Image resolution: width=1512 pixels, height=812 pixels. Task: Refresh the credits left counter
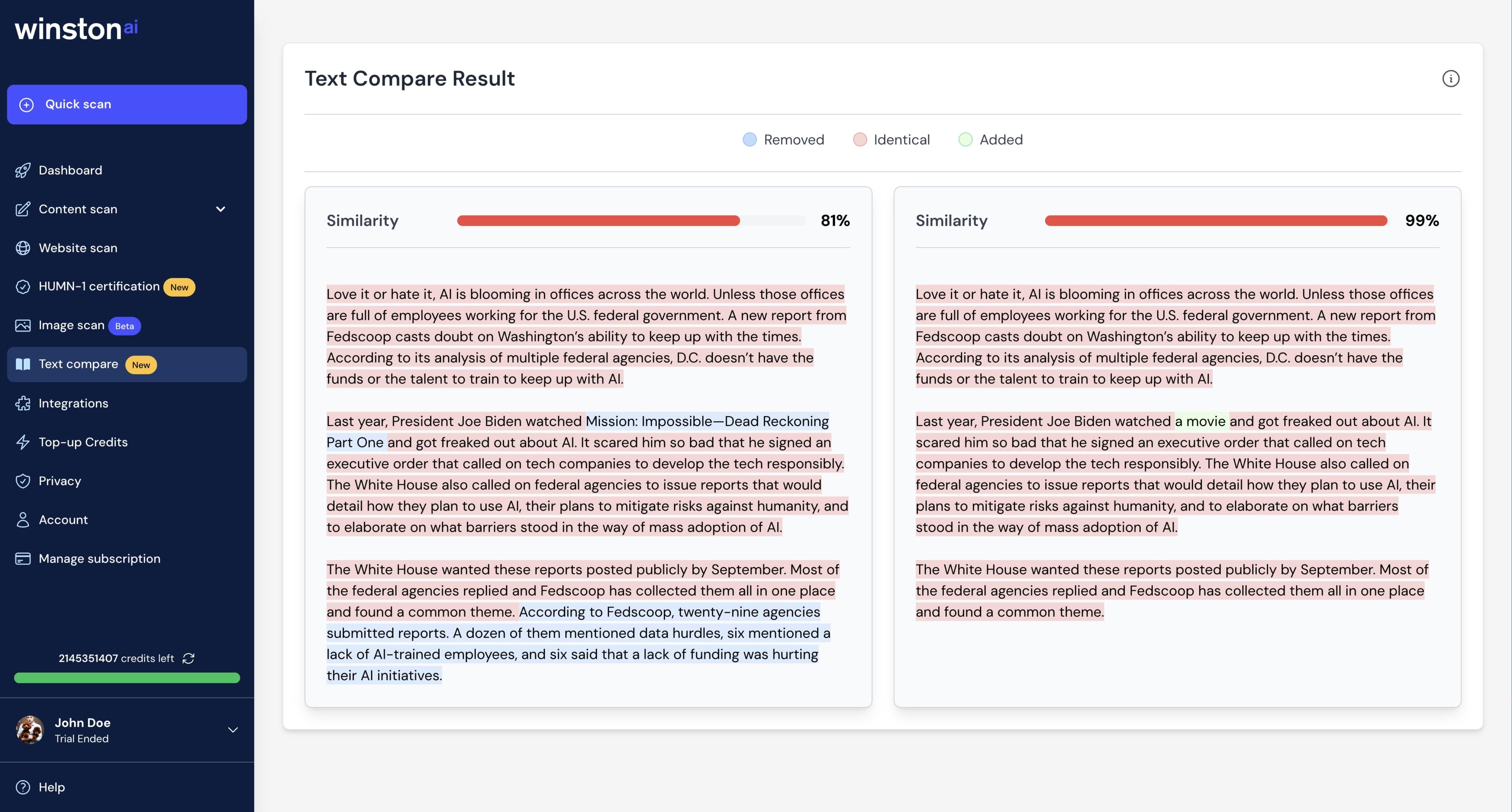tap(188, 658)
